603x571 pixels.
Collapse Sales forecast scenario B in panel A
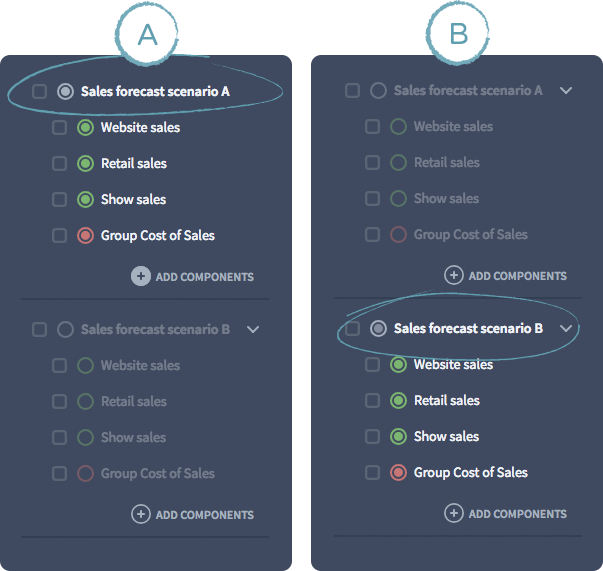253,330
